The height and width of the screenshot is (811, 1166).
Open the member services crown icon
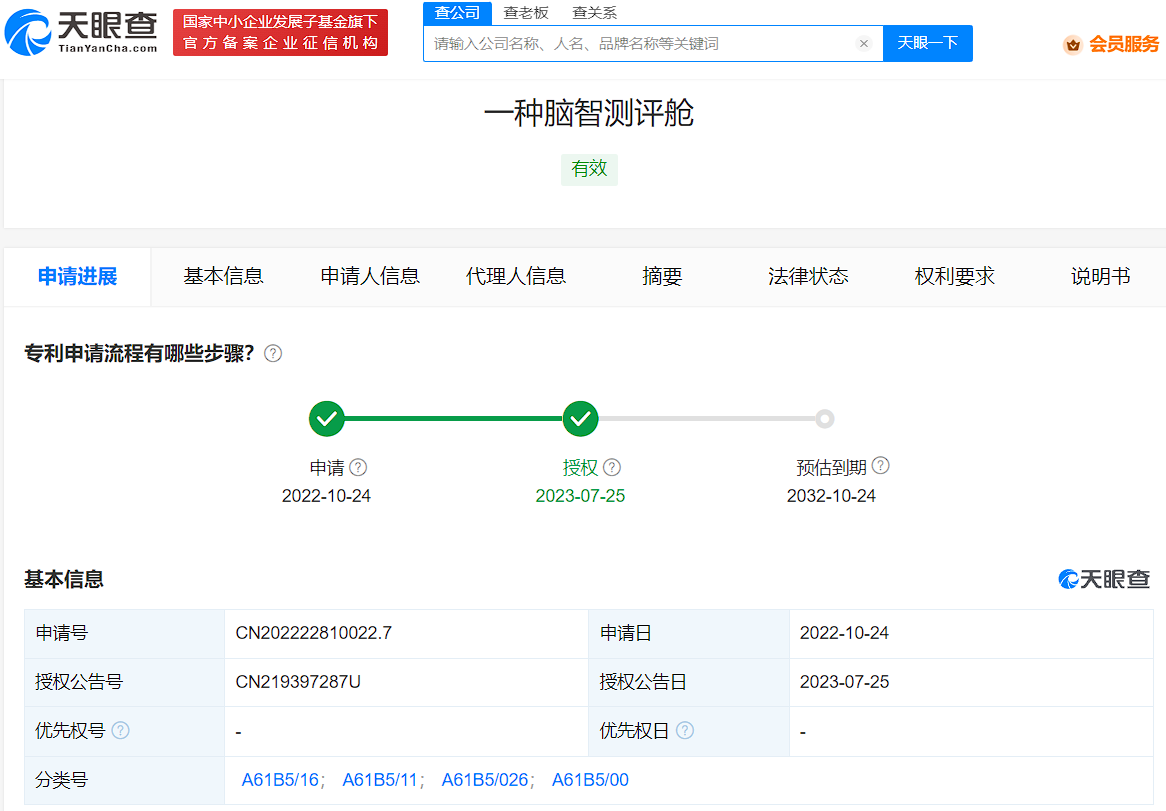click(x=1072, y=45)
